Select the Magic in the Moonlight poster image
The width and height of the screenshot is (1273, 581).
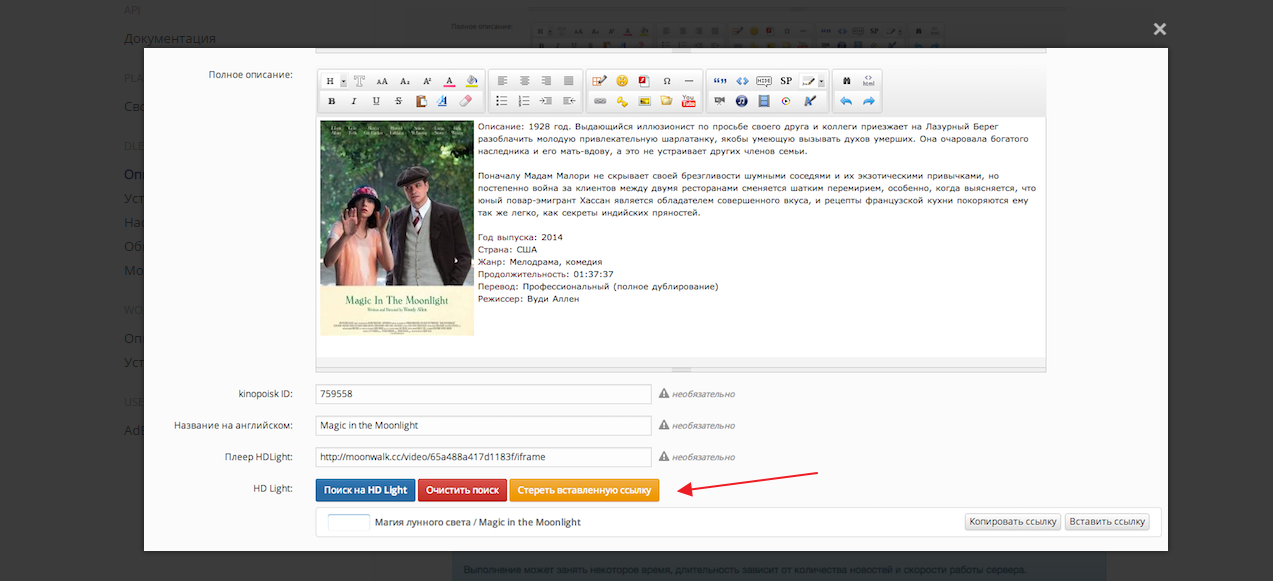[397, 228]
